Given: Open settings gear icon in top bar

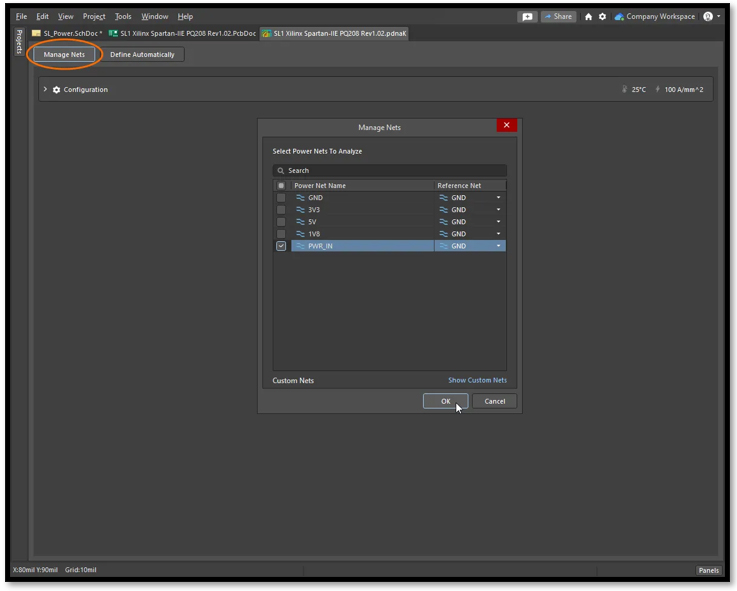Looking at the screenshot, I should click(602, 16).
